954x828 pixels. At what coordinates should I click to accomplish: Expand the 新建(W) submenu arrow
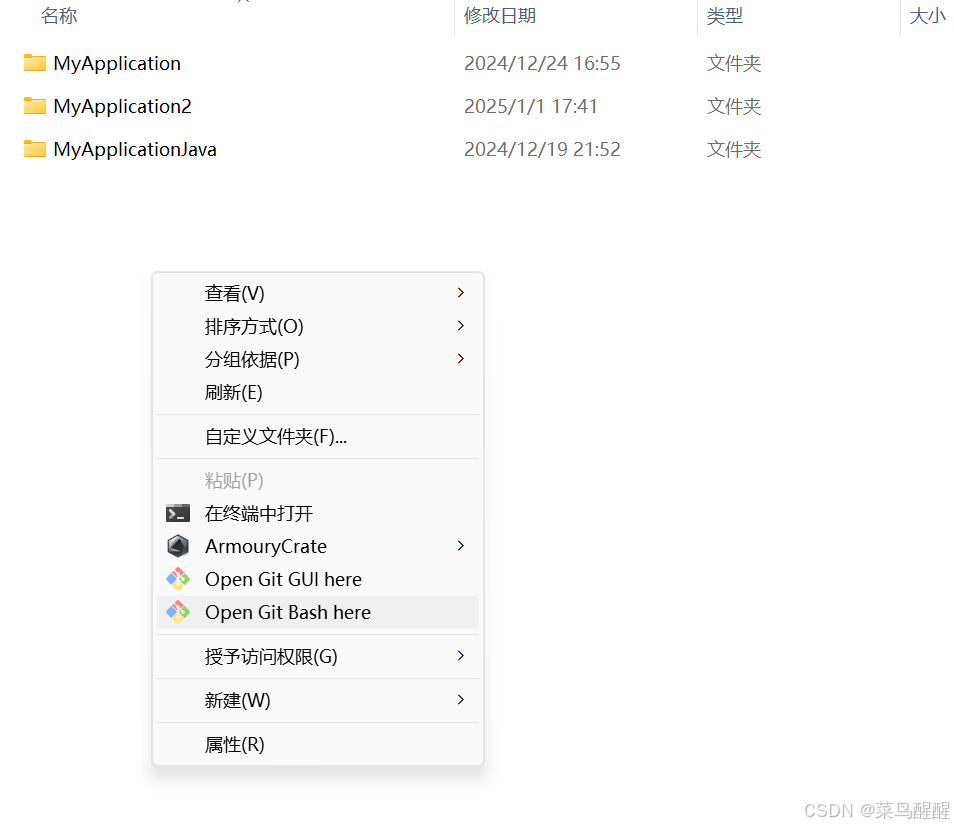[461, 700]
